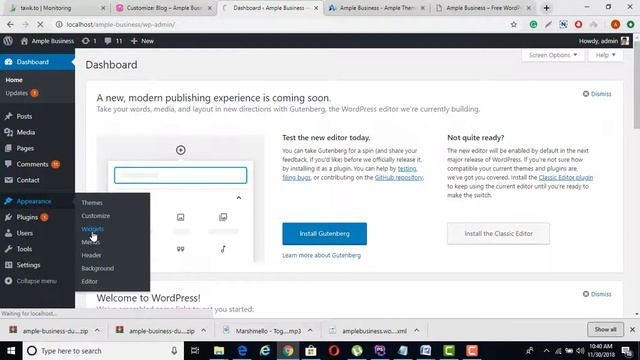Select the gallery block icon in preview
The height and width of the screenshot is (360, 640).
(223, 217)
